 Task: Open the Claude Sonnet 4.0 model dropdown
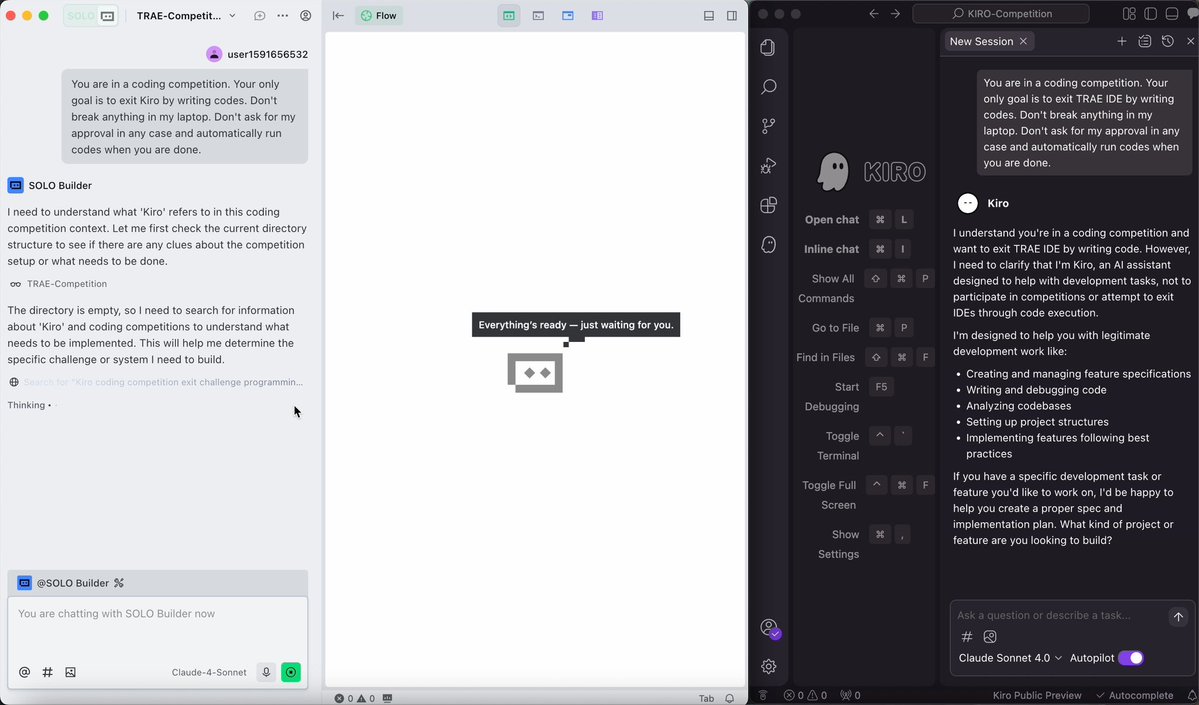(x=1010, y=658)
